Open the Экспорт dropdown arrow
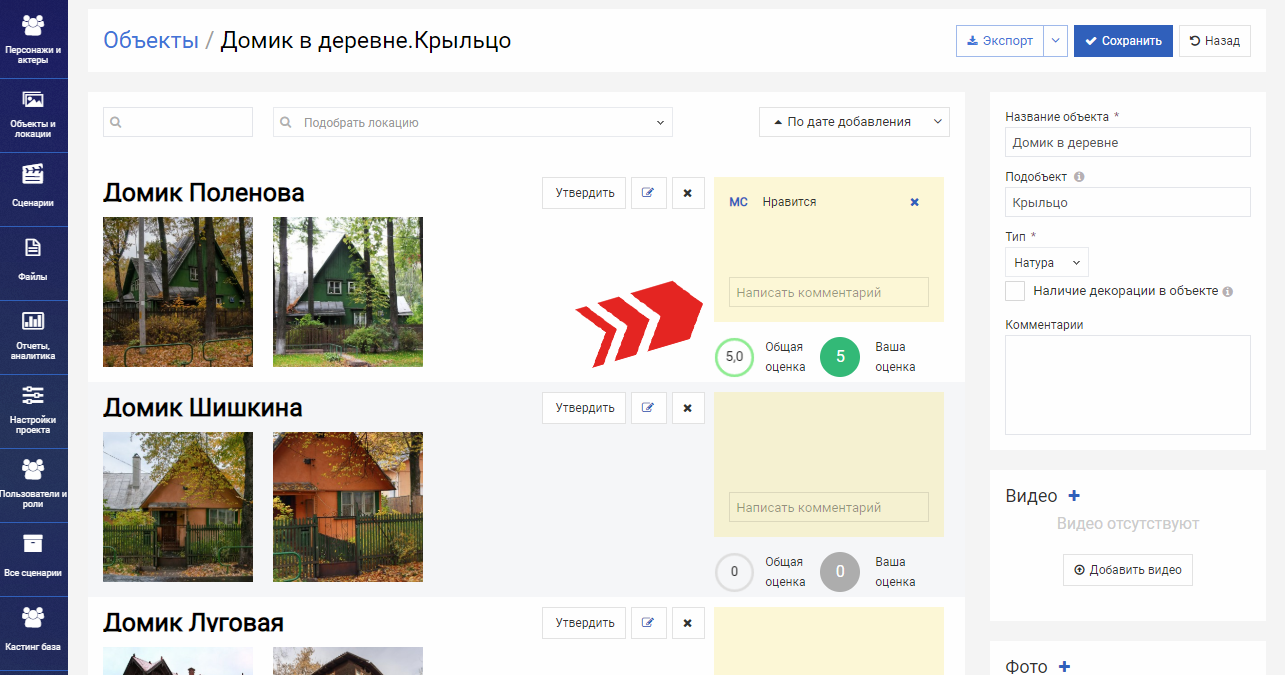The width and height of the screenshot is (1285, 675). 1055,41
